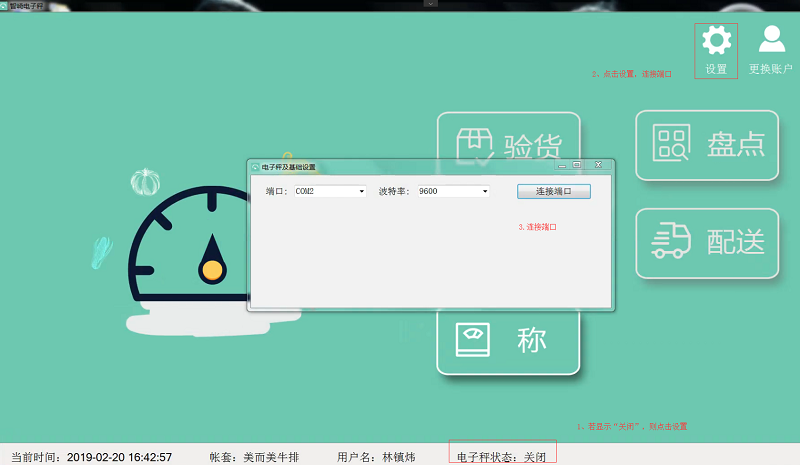Expand the 端口 COM2 dropdown
The width and height of the screenshot is (800, 465).
coord(361,191)
